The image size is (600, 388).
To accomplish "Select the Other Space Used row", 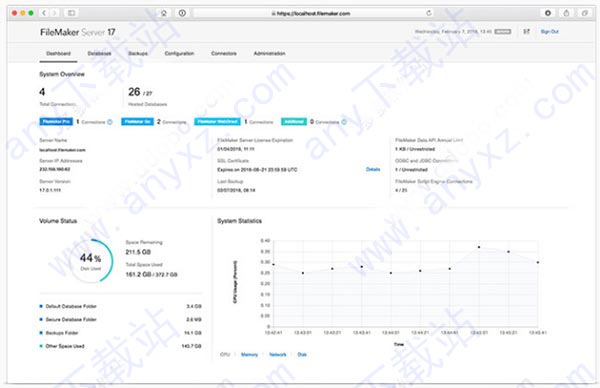I will click(121, 346).
